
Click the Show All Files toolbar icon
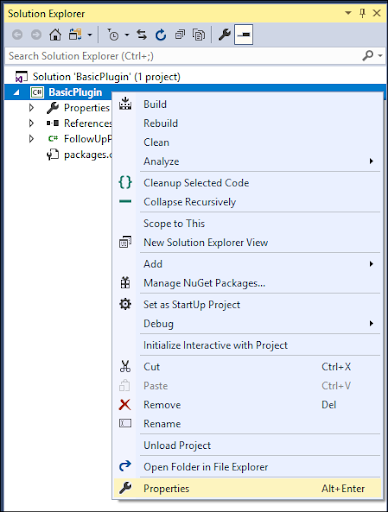click(199, 35)
